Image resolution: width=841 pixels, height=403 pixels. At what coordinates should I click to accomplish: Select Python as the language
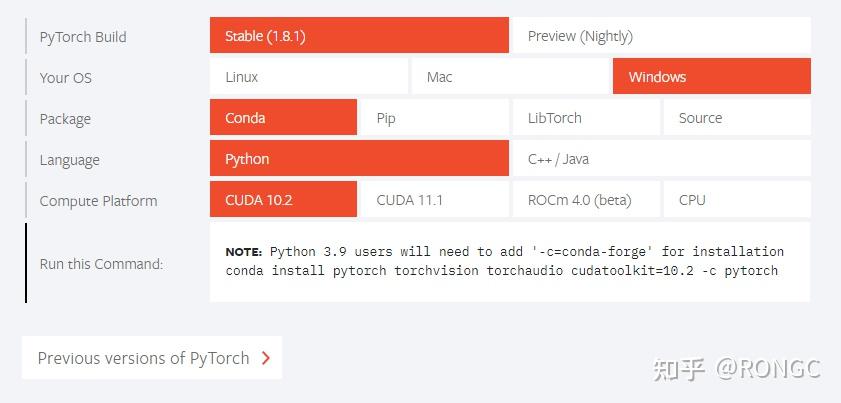(x=359, y=158)
